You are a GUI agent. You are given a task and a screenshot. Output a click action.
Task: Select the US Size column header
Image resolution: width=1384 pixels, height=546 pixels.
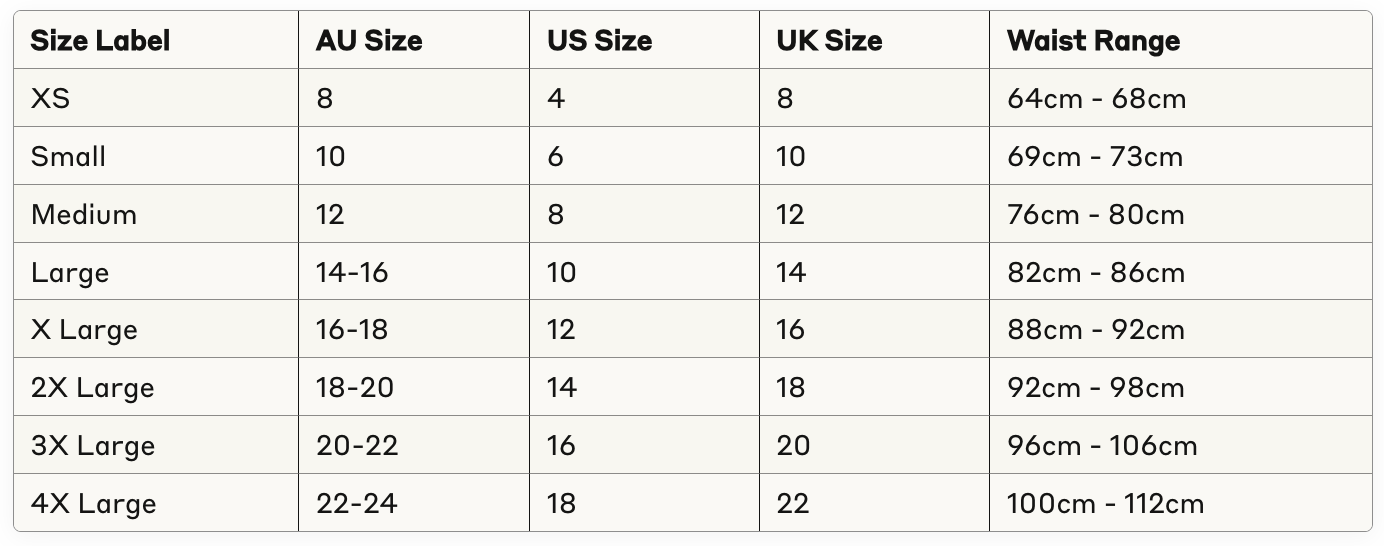point(599,41)
